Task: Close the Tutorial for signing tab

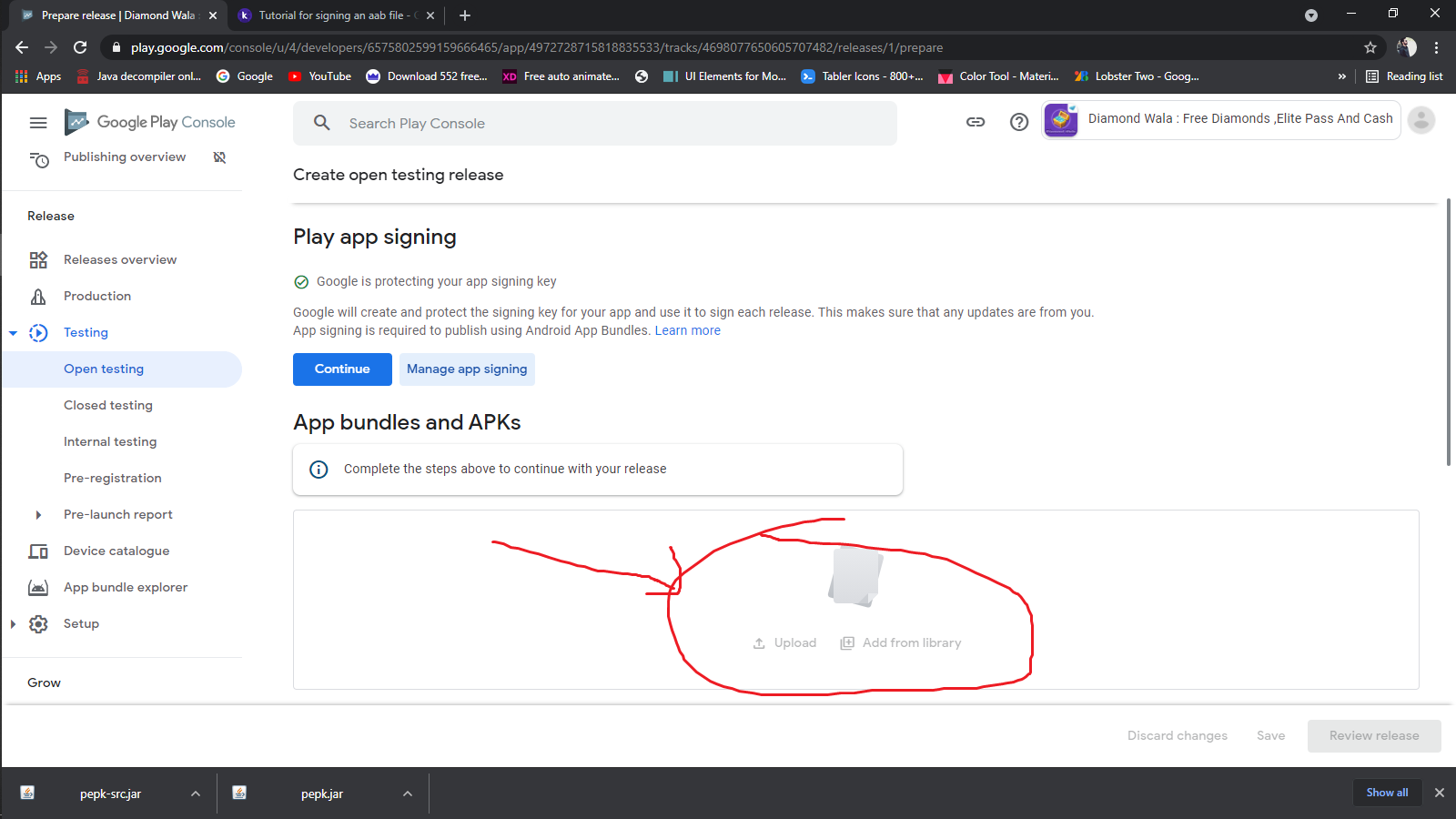Action: coord(430,15)
